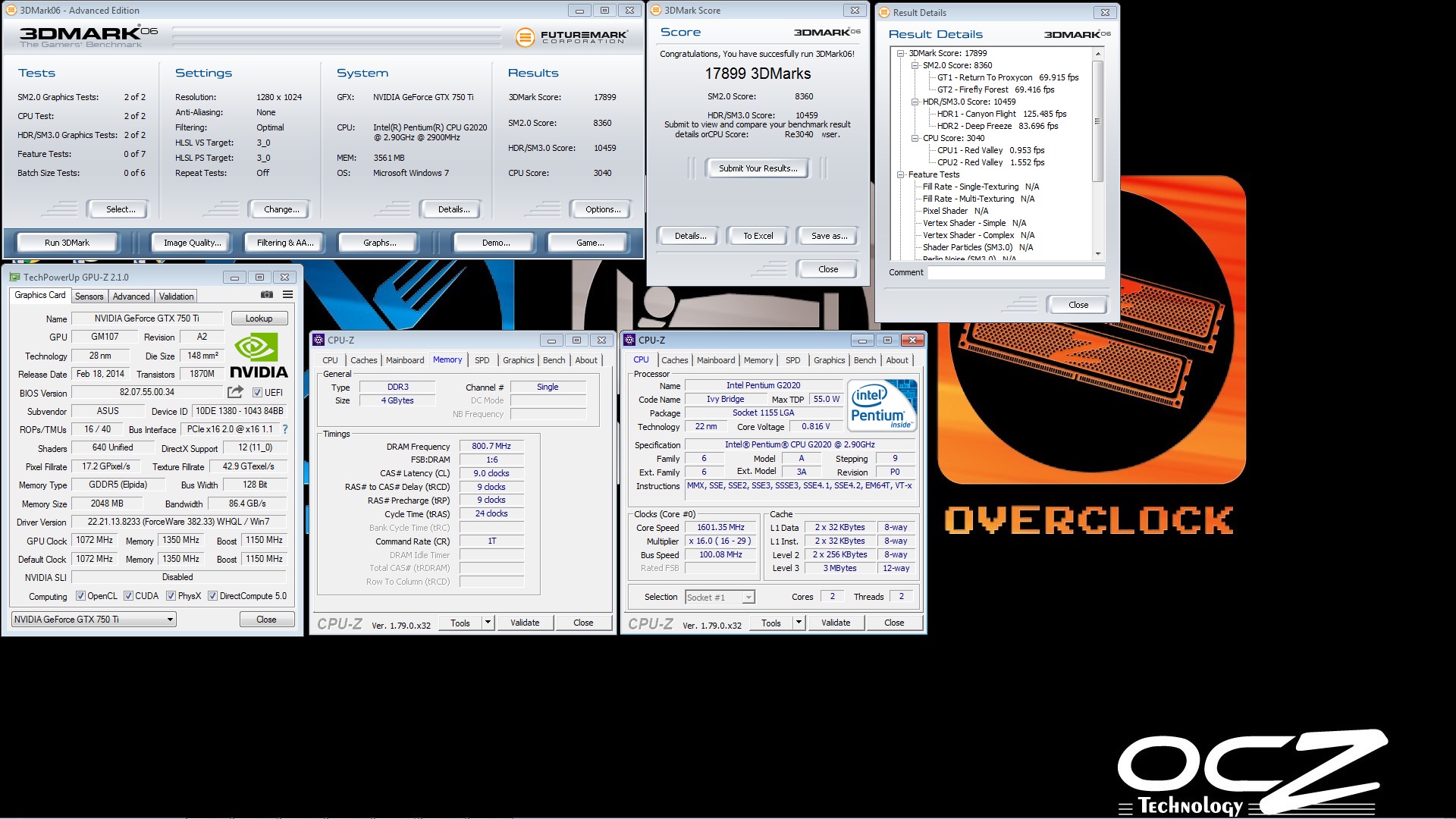The width and height of the screenshot is (1456, 819).
Task: Click the Result Details scroll down arrow
Action: (x=1097, y=254)
